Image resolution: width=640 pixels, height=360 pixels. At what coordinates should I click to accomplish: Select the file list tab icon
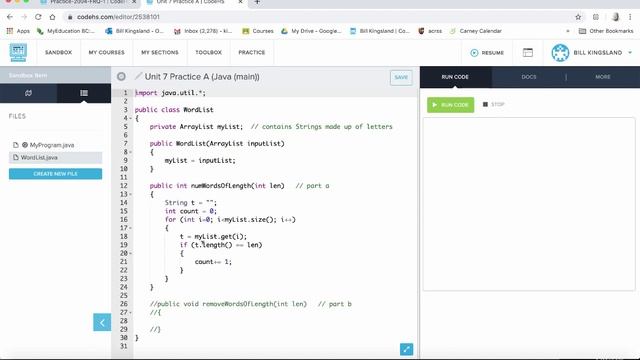[x=84, y=93]
